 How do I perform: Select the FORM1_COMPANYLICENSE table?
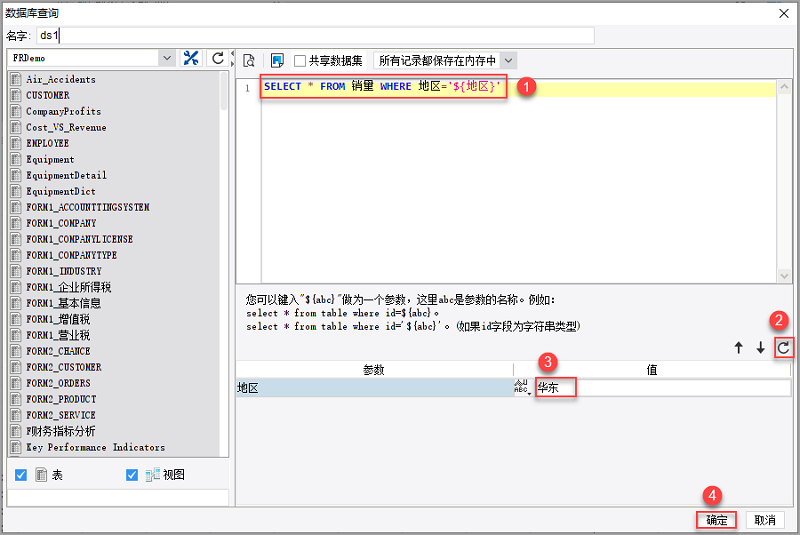coord(80,239)
